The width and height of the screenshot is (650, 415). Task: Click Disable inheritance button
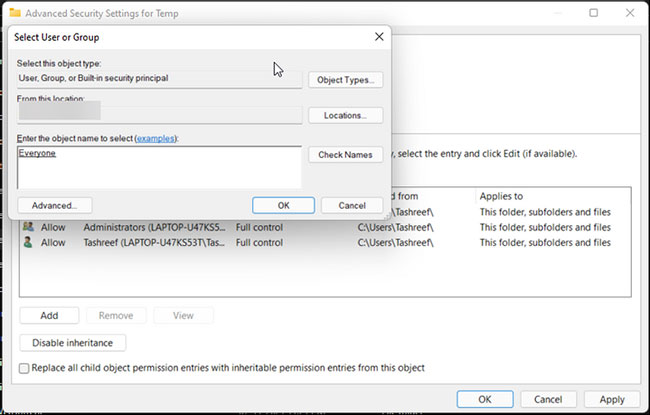tap(73, 343)
